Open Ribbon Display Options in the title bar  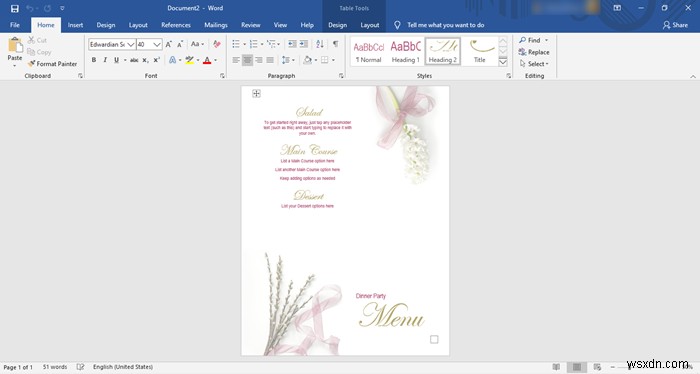[x=617, y=8]
